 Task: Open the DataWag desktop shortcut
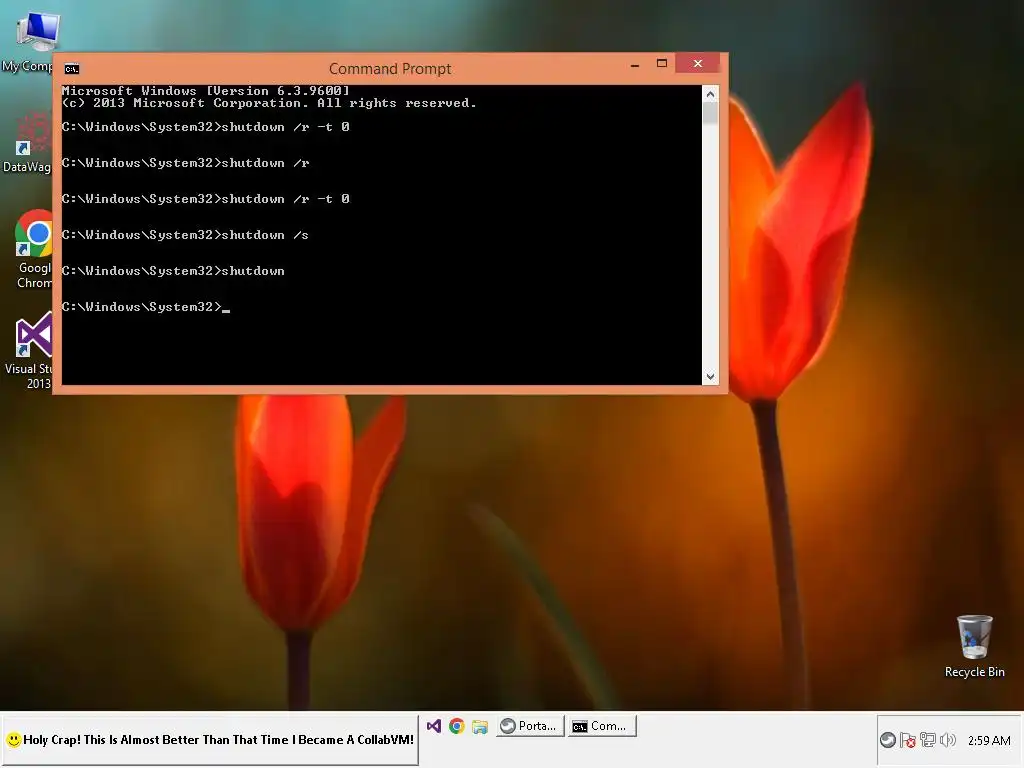click(x=27, y=142)
